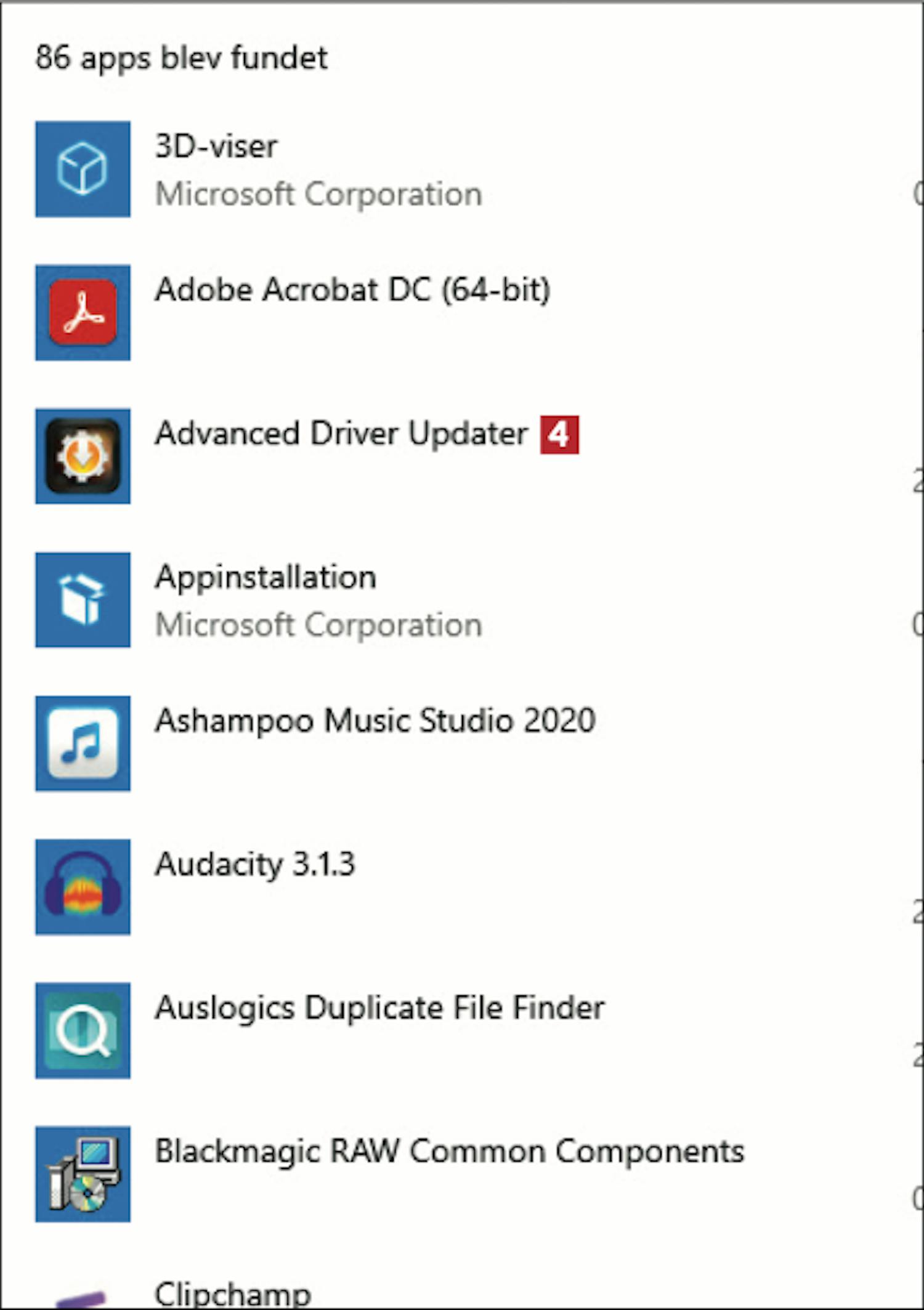The image size is (924, 1310).
Task: Click the red number 4 badge
Action: pos(559,435)
